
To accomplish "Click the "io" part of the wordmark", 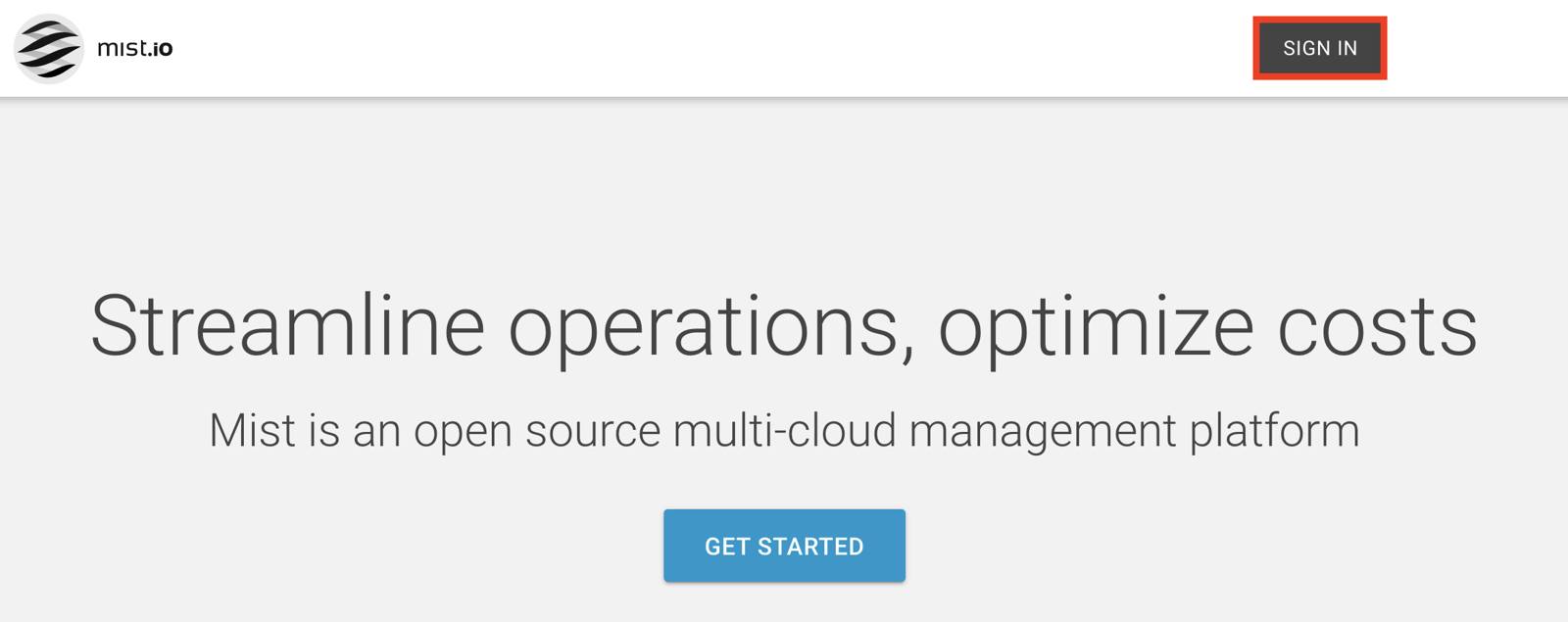I will pos(162,48).
